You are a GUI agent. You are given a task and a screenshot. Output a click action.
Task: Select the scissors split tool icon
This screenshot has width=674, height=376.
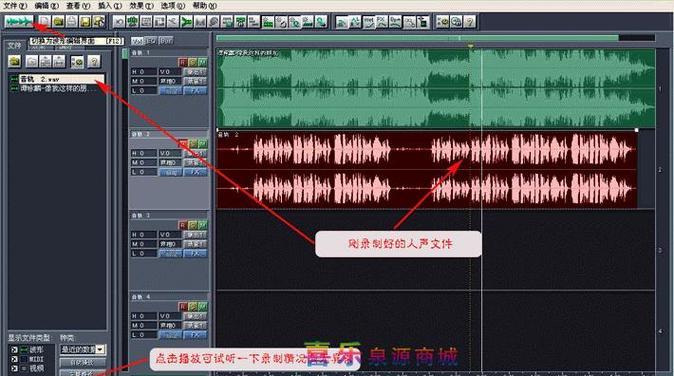(x=172, y=21)
